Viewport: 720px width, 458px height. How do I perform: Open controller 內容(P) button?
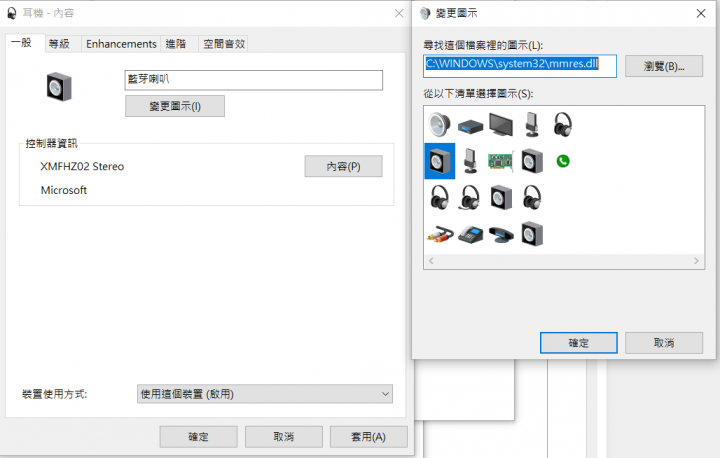(343, 166)
